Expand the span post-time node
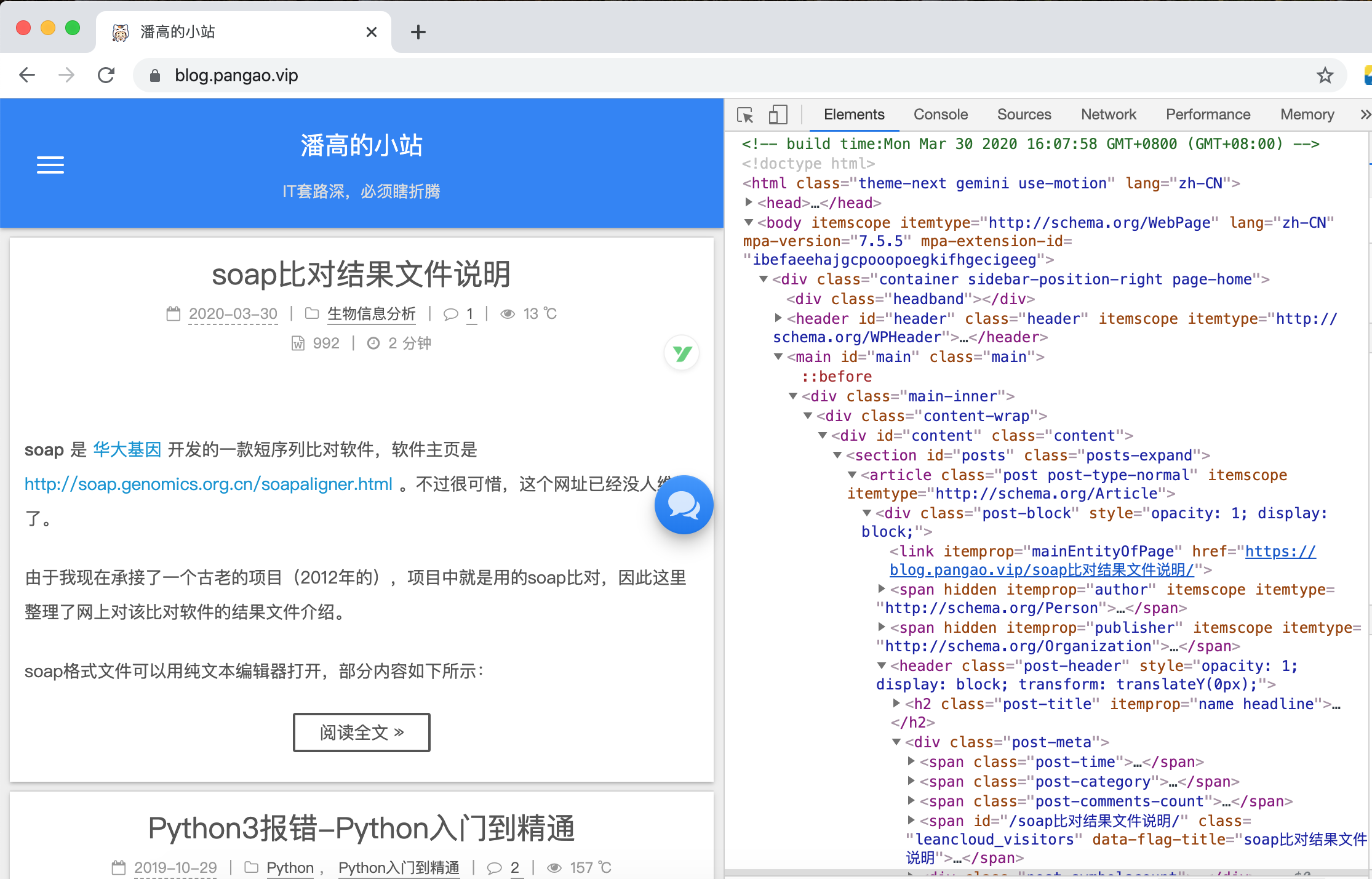Screen dimensions: 1372x879 point(911,761)
